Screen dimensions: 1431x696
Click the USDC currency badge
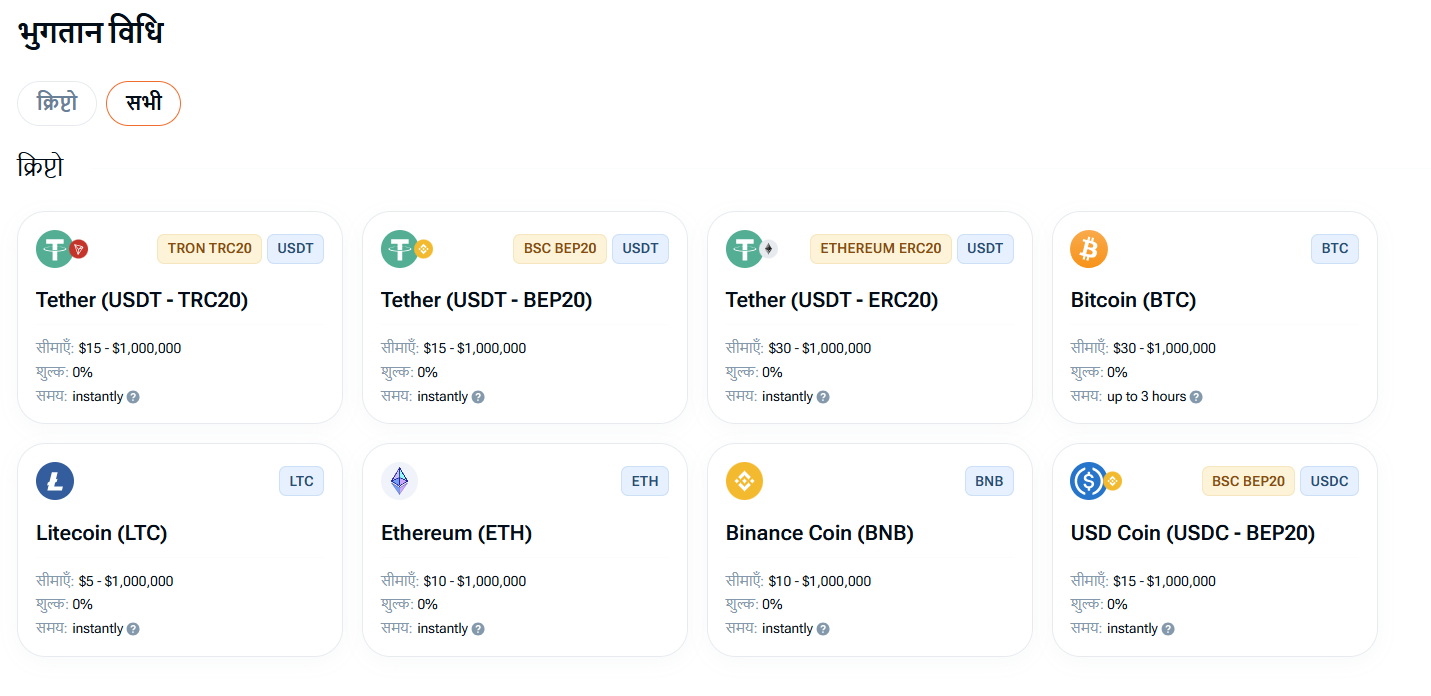[1329, 481]
